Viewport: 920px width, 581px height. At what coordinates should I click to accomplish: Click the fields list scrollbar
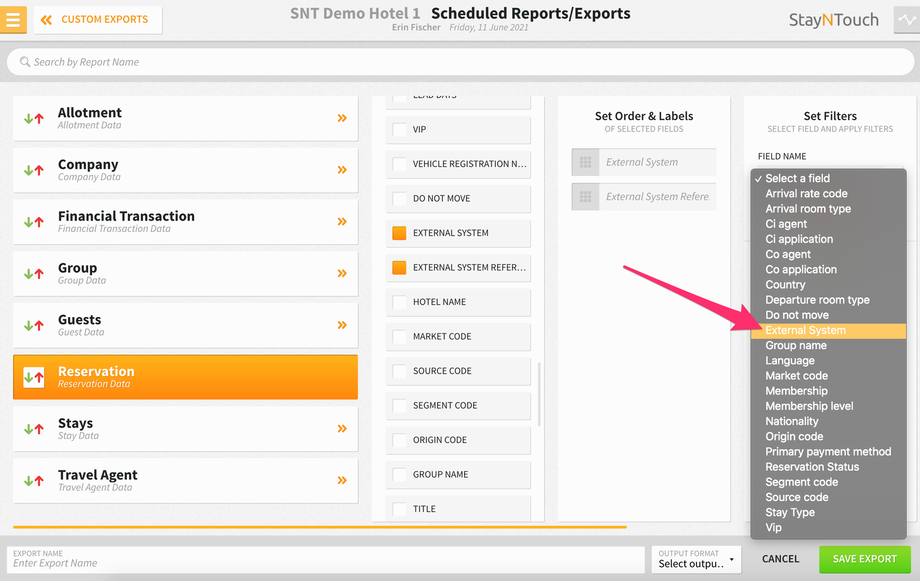539,394
